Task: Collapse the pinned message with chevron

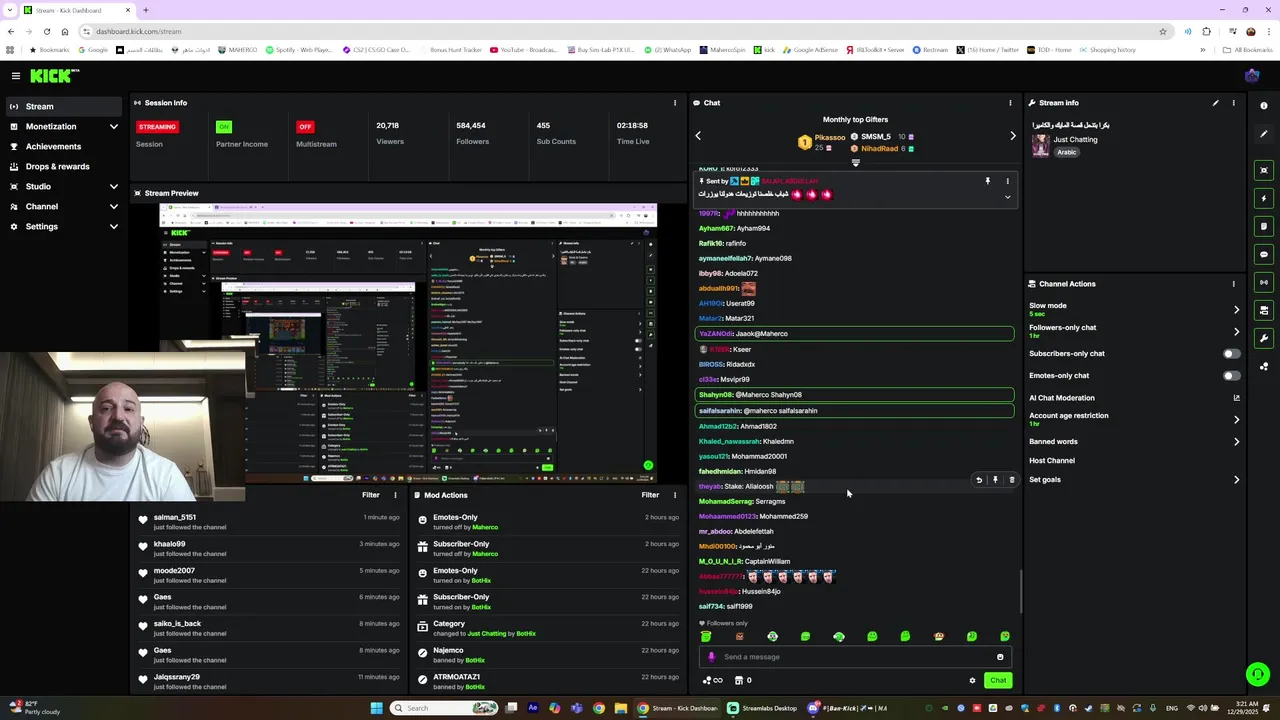Action: coord(1007,197)
